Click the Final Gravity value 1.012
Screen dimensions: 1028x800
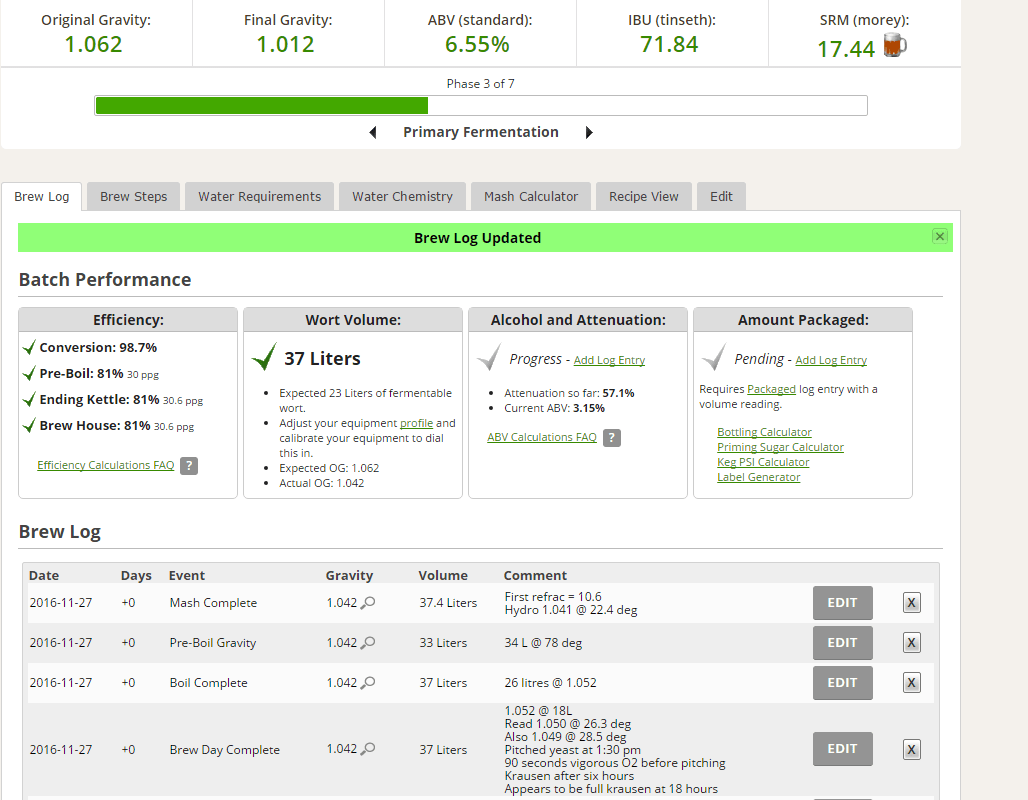[x=285, y=45]
